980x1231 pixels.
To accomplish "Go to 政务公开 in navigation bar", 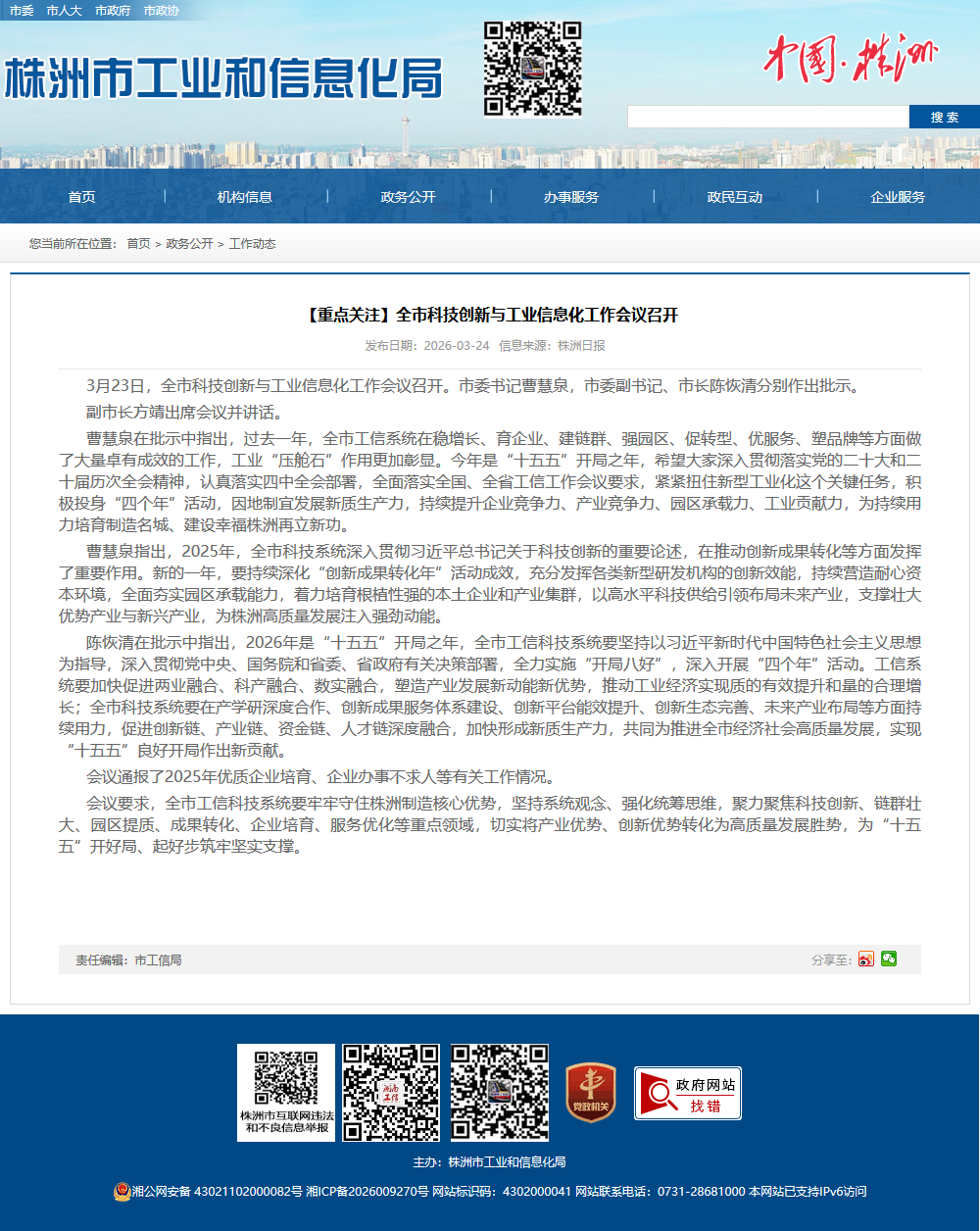I will 409,197.
